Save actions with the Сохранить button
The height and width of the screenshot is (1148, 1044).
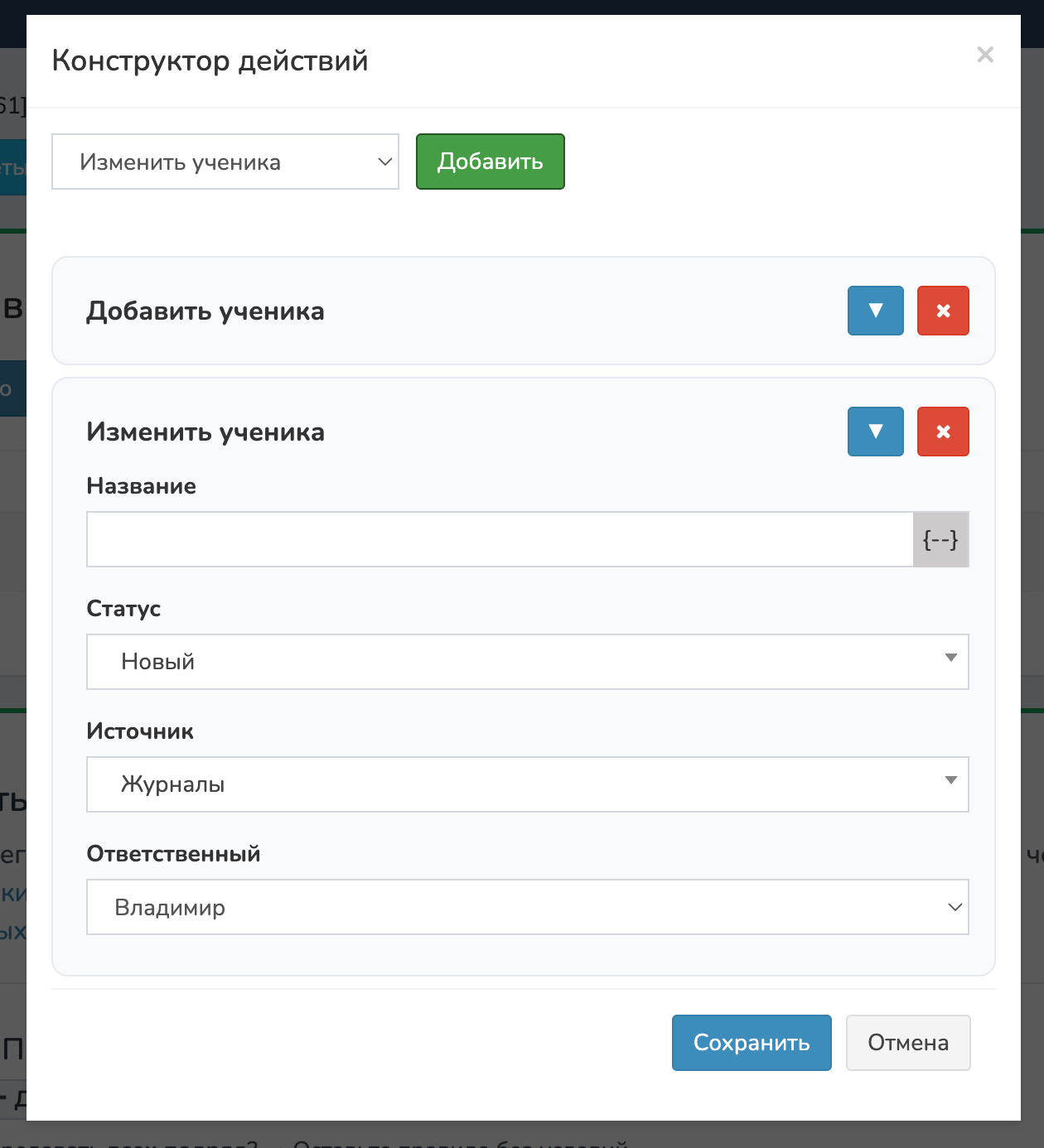(x=751, y=1043)
